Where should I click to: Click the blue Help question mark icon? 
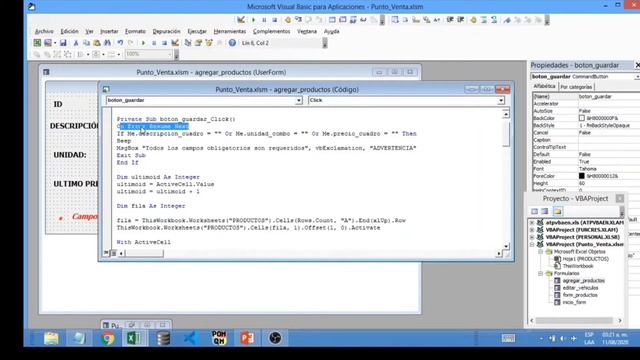pyautogui.click(x=232, y=43)
